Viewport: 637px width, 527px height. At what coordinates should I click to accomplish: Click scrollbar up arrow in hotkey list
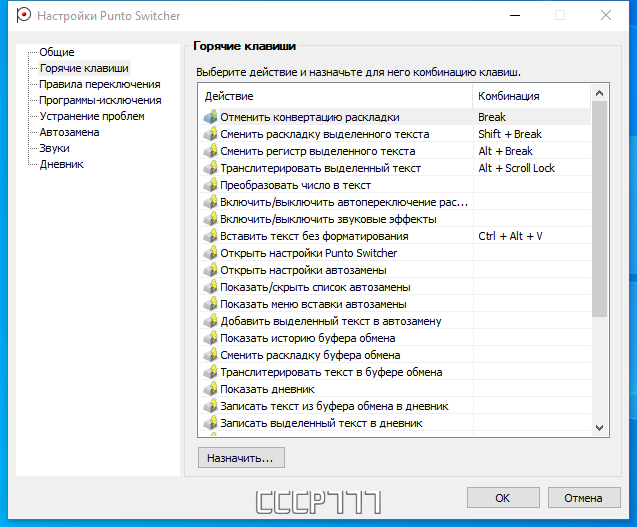(x=600, y=93)
